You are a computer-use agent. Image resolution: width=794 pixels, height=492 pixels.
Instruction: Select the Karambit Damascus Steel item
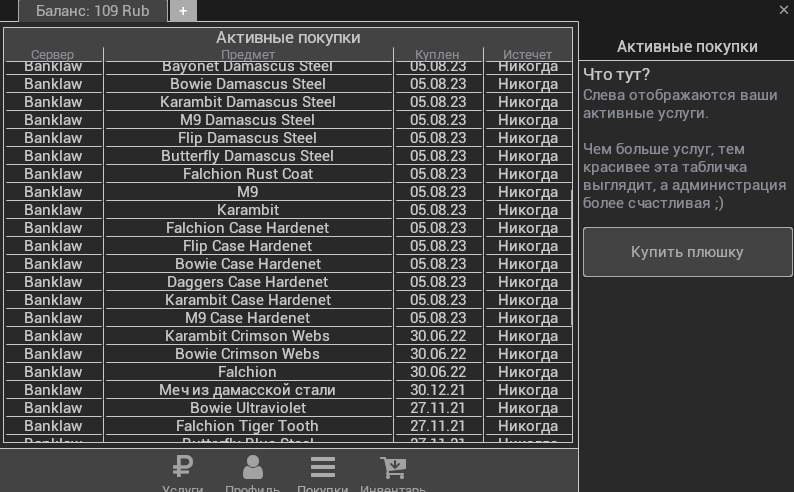(x=248, y=102)
